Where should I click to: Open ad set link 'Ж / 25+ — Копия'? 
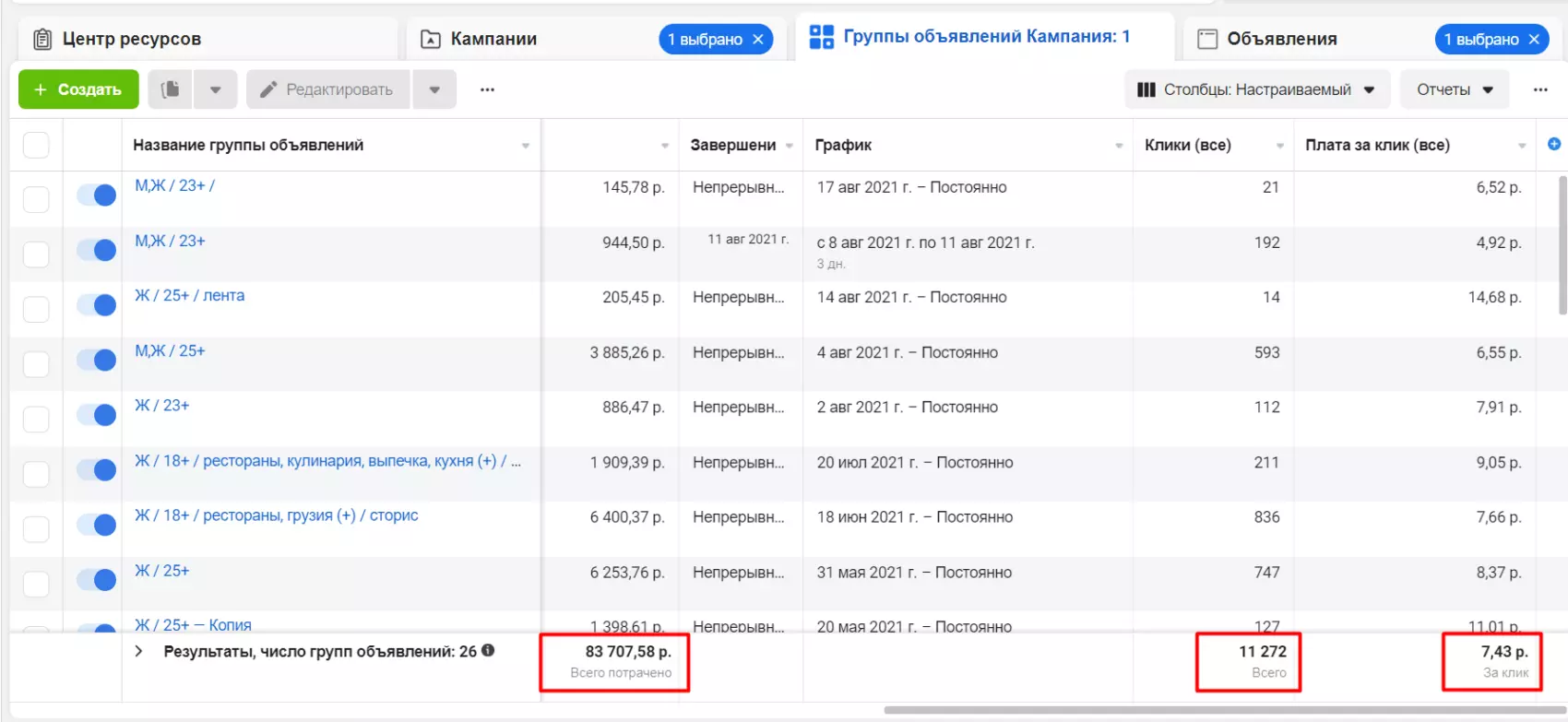tap(193, 624)
